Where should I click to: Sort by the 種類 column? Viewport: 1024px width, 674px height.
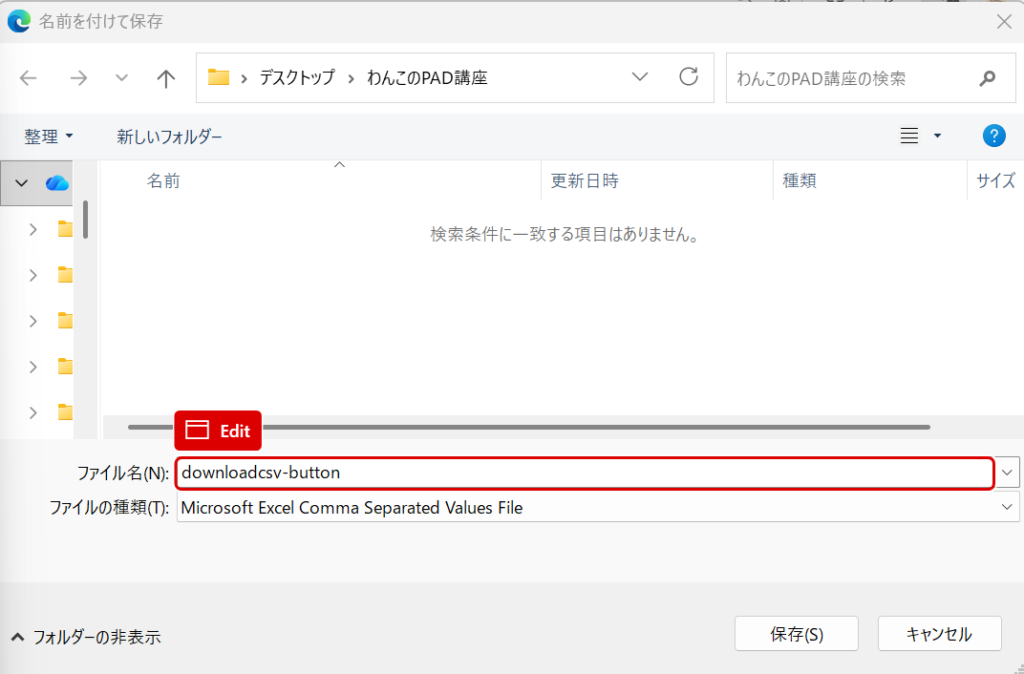(799, 181)
